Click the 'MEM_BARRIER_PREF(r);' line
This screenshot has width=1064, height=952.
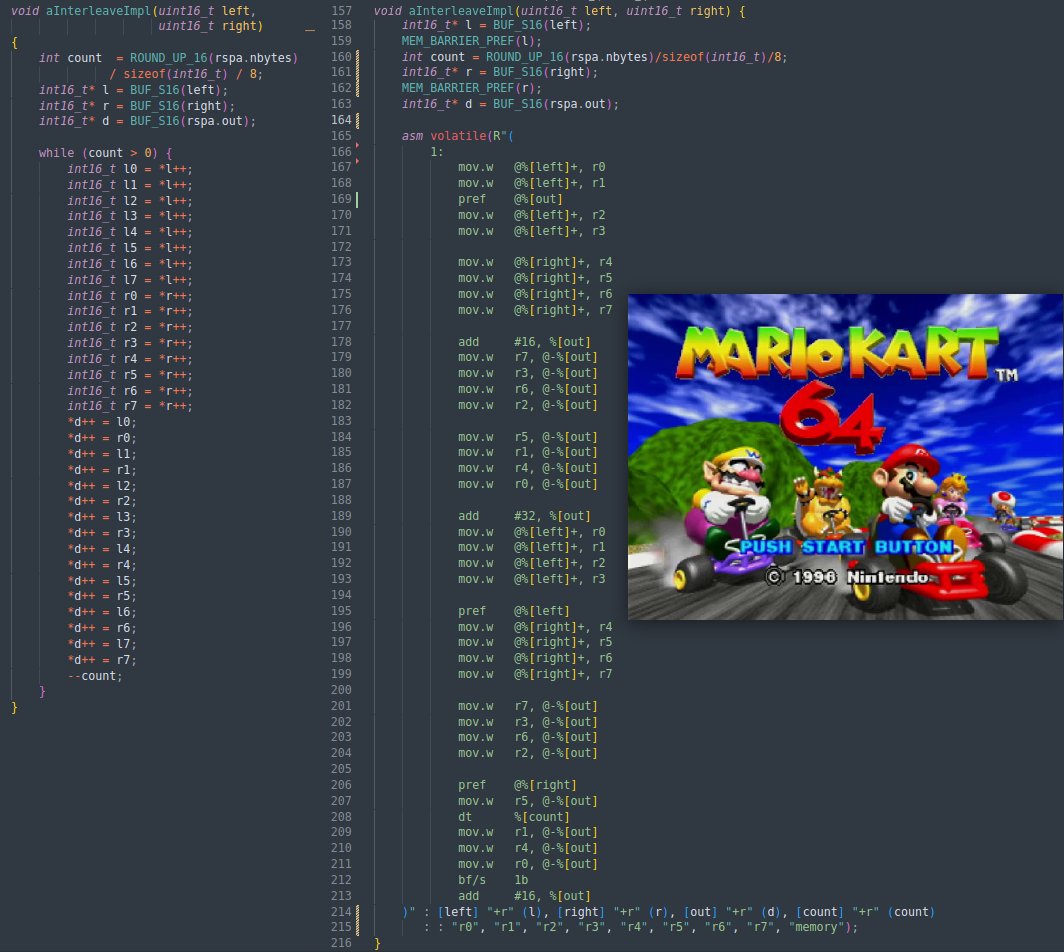(472, 88)
